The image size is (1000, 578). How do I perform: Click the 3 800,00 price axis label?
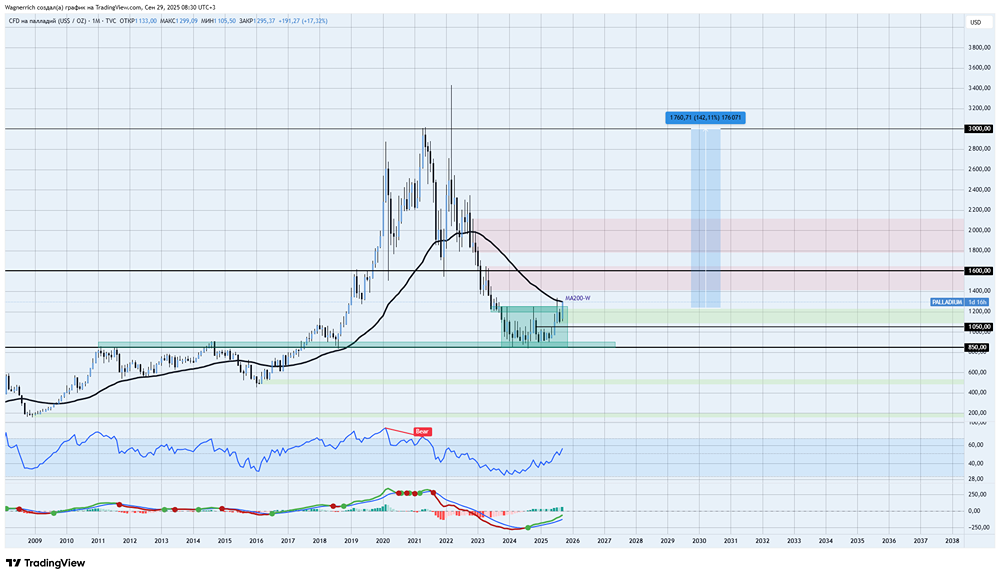(x=979, y=47)
